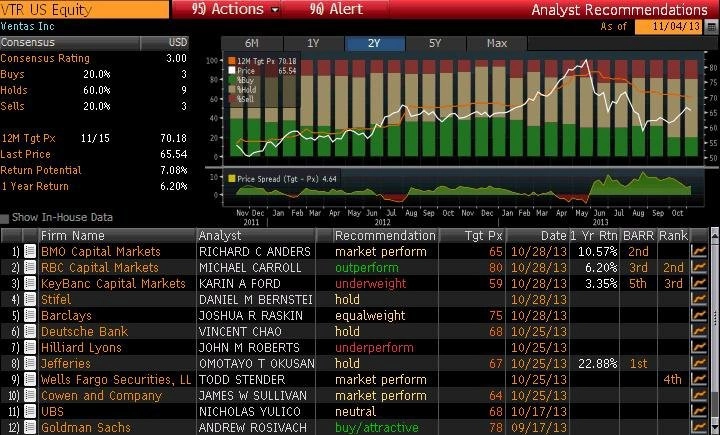This screenshot has height=435, width=720.
Task: Click the VTR US Equity ticker field
Action: click(84, 9)
